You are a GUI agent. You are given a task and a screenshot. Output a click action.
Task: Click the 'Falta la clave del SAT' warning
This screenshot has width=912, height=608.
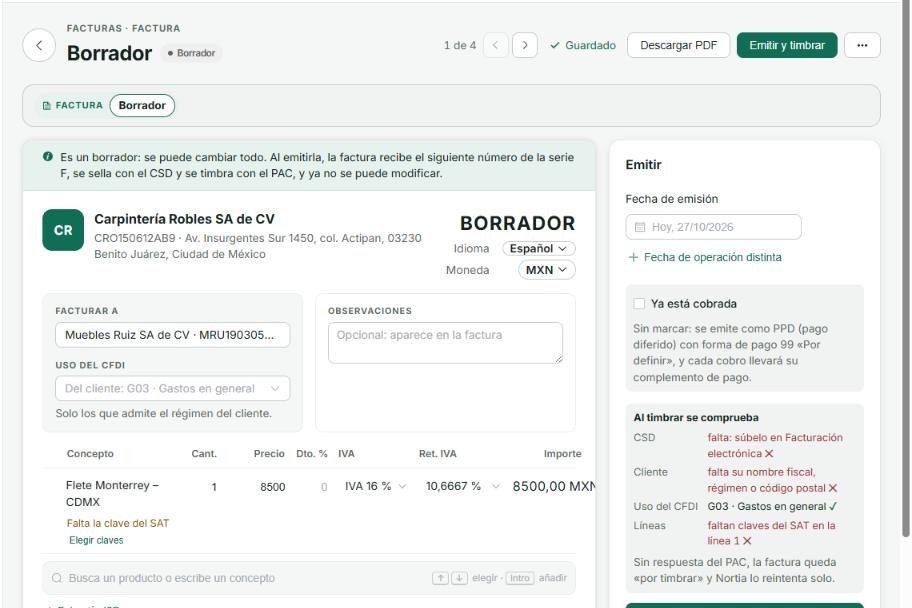(118, 523)
